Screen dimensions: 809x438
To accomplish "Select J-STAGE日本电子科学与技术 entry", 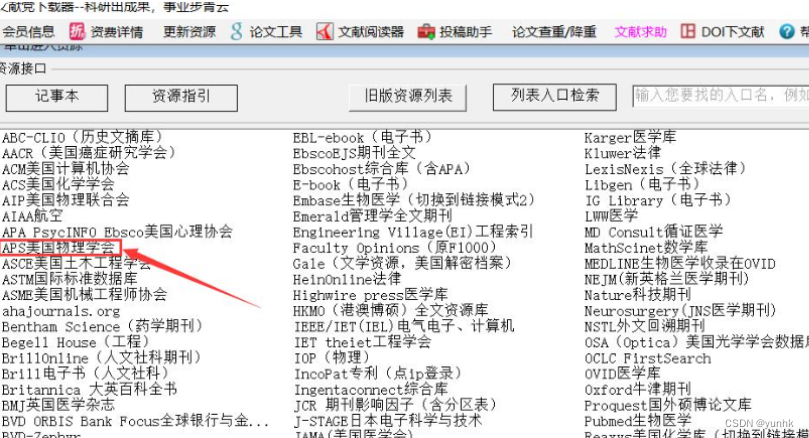I will coord(388,421).
